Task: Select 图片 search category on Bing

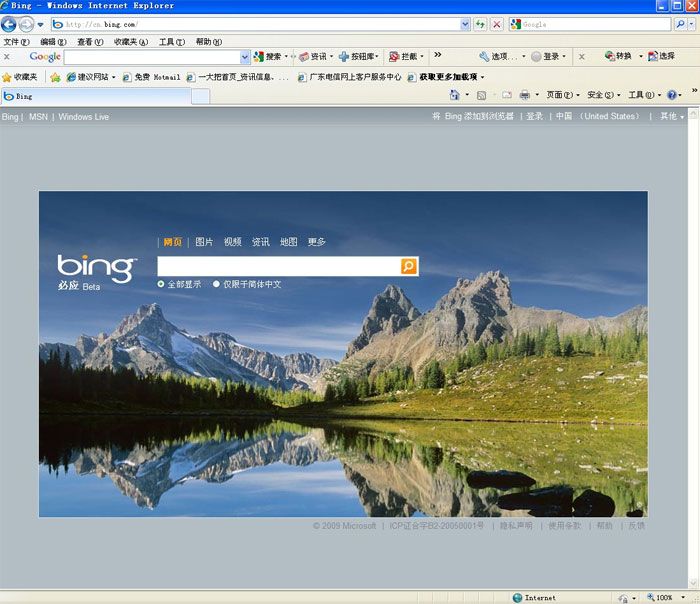Action: pyautogui.click(x=204, y=242)
